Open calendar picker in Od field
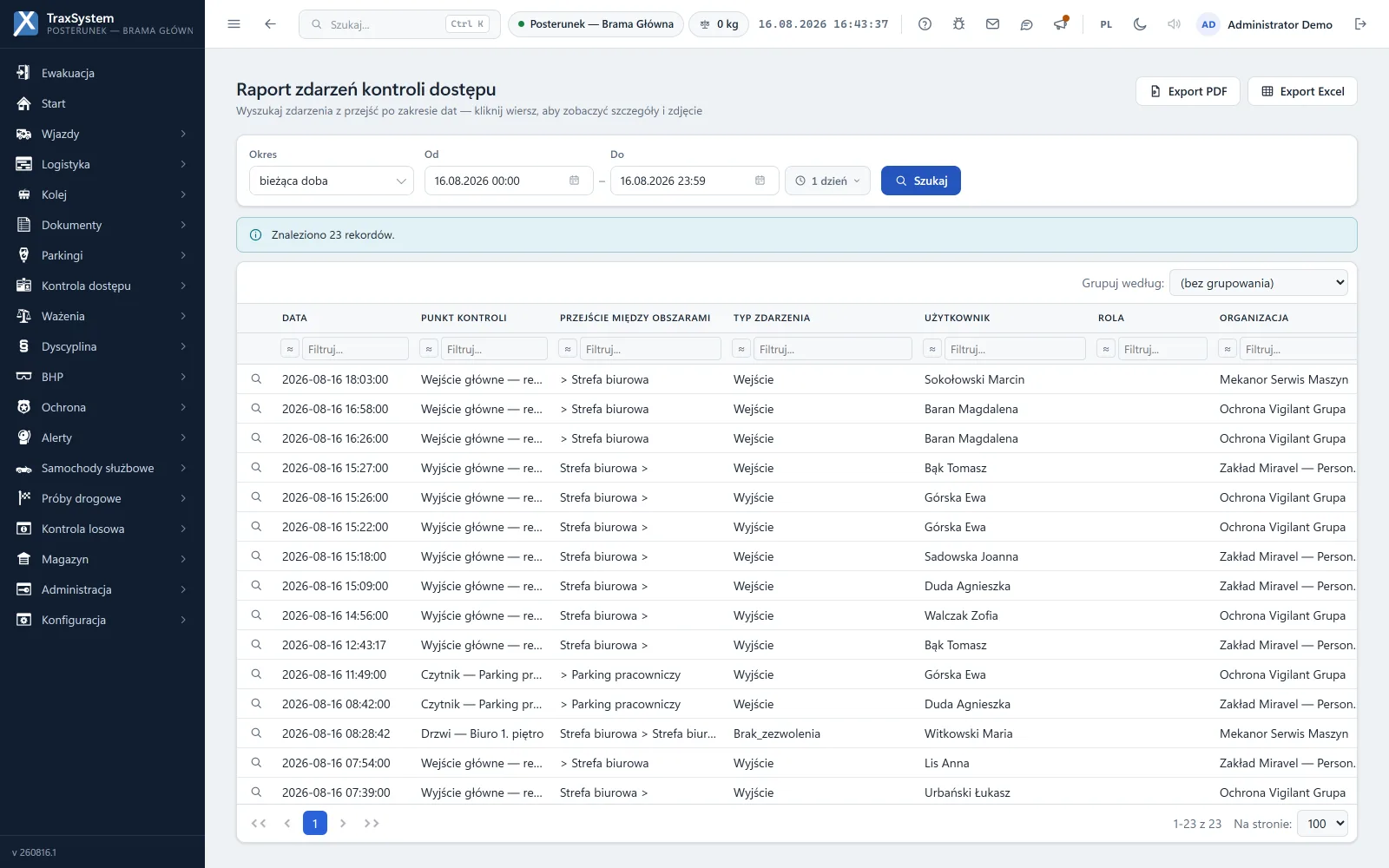This screenshot has width=1389, height=868. point(574,181)
